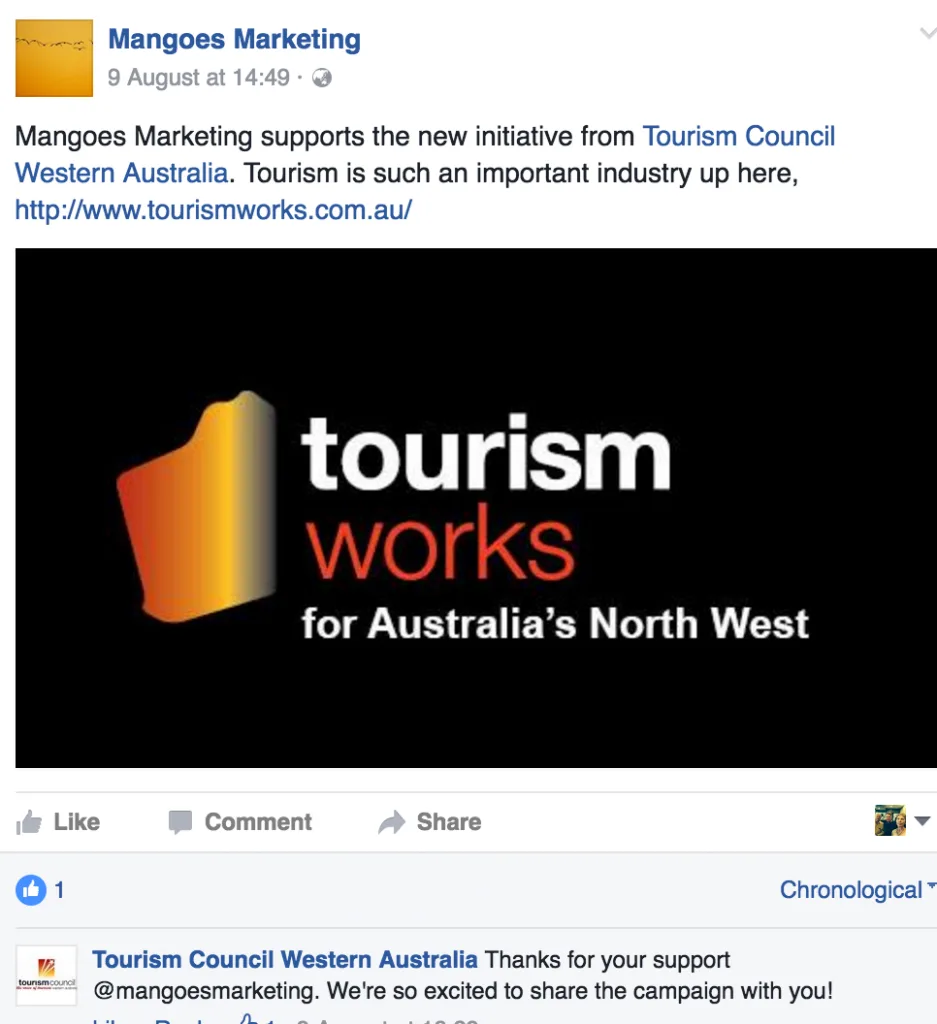Open Mangoes Marketing orange profile picture

(54, 58)
